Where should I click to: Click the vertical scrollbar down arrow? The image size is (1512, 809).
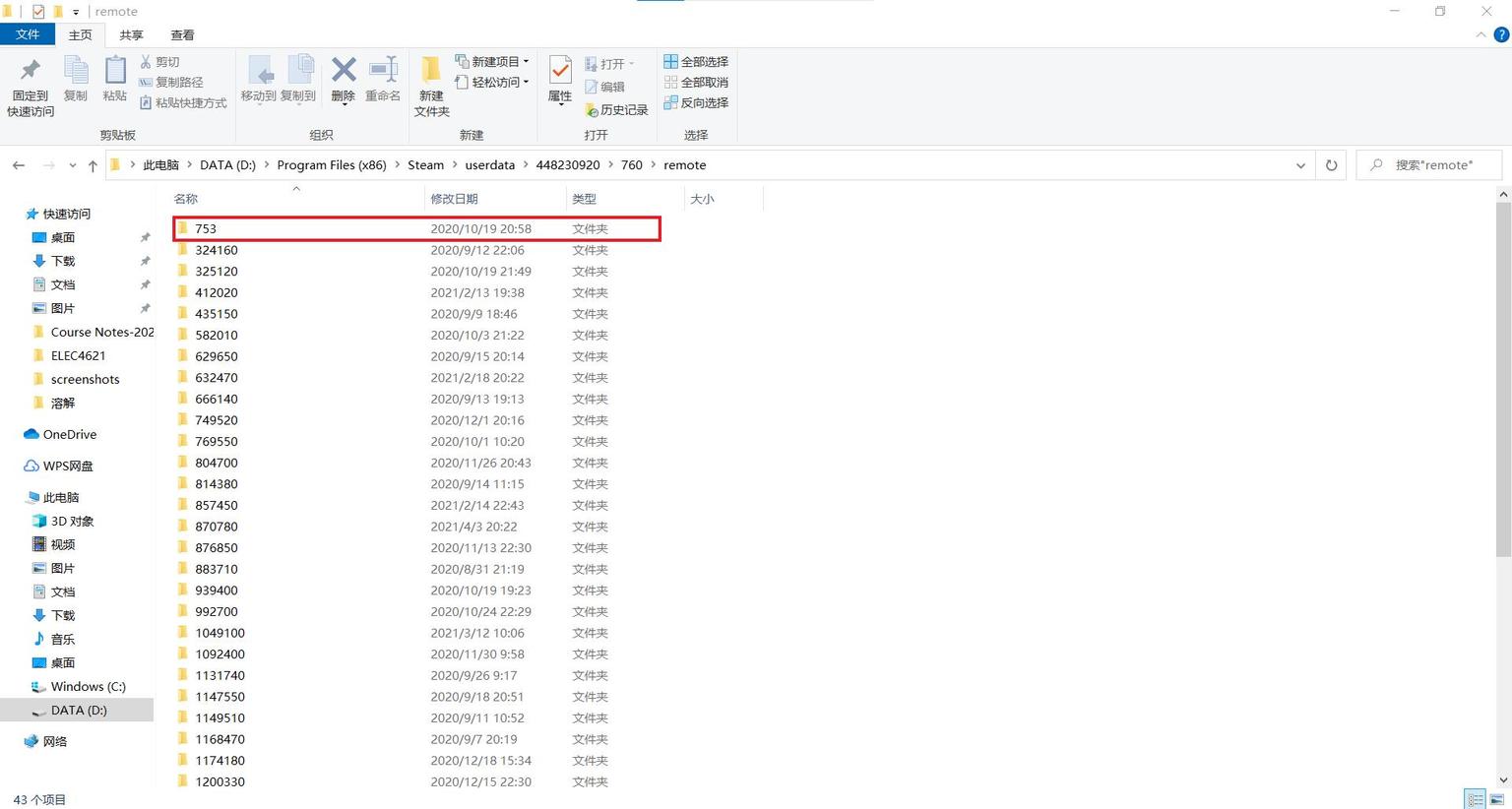click(1503, 779)
